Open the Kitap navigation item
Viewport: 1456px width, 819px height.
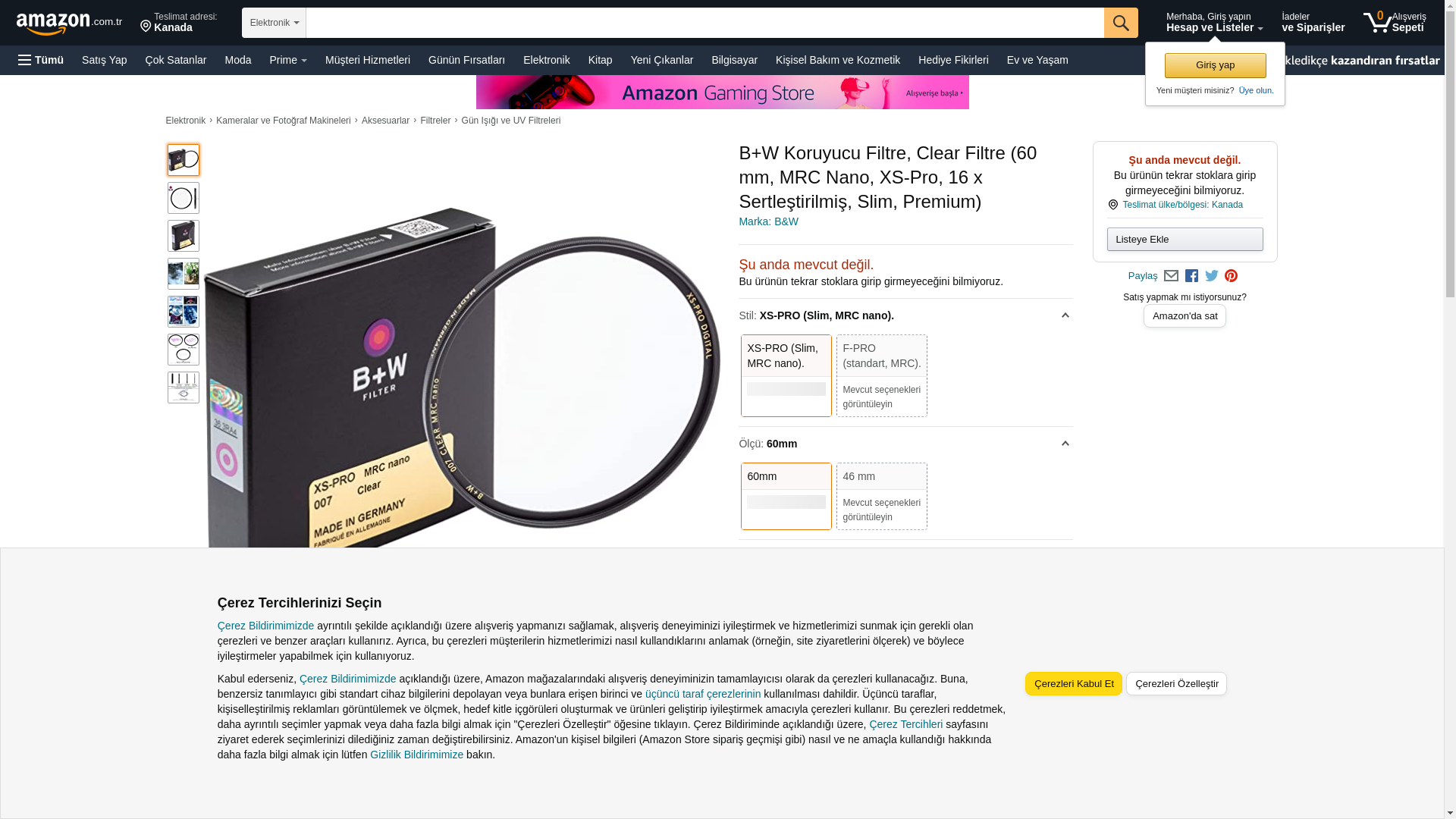coord(600,60)
